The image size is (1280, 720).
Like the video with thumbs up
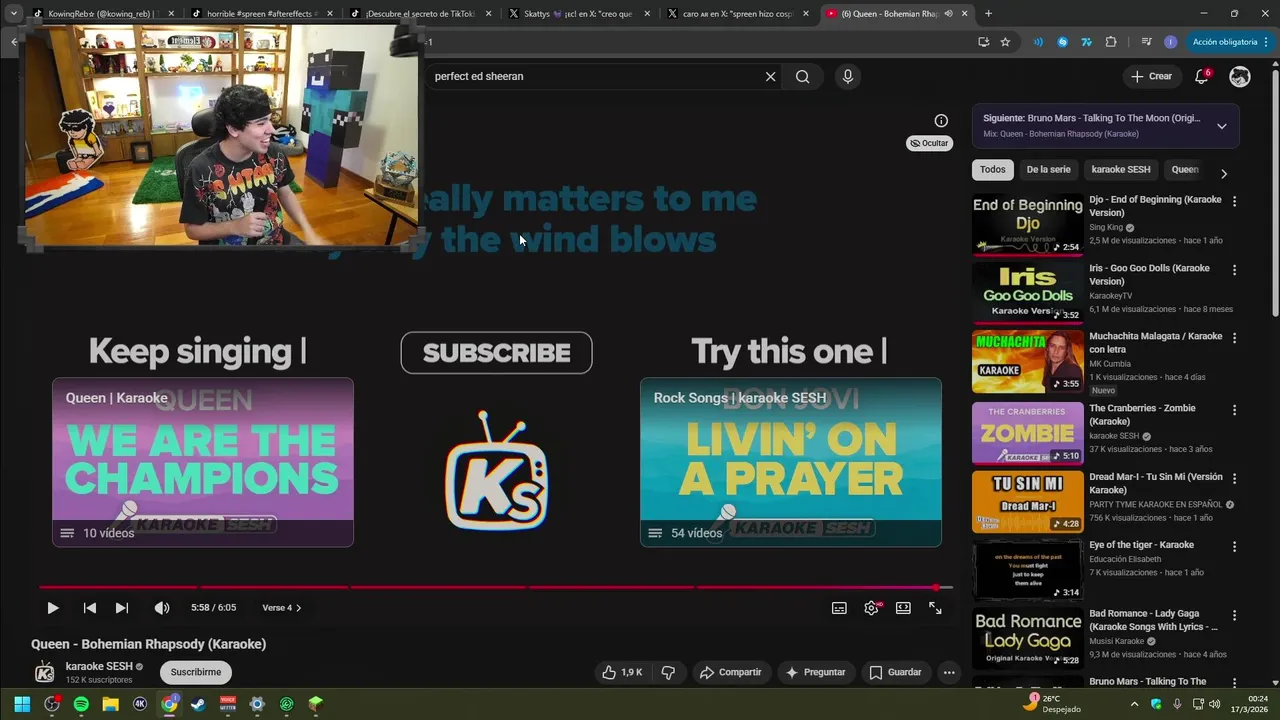[x=623, y=672]
